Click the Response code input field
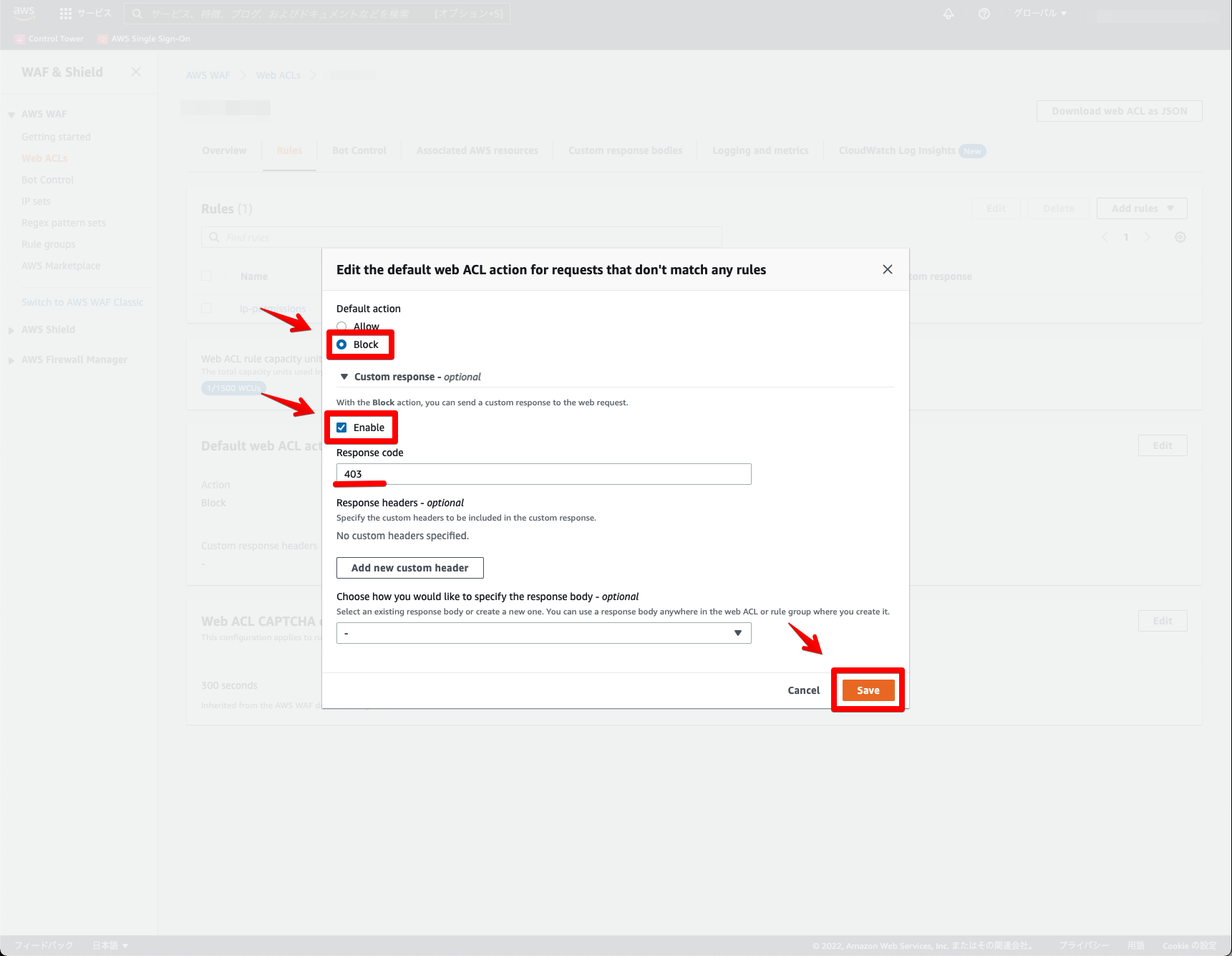This screenshot has width=1232, height=956. point(543,474)
